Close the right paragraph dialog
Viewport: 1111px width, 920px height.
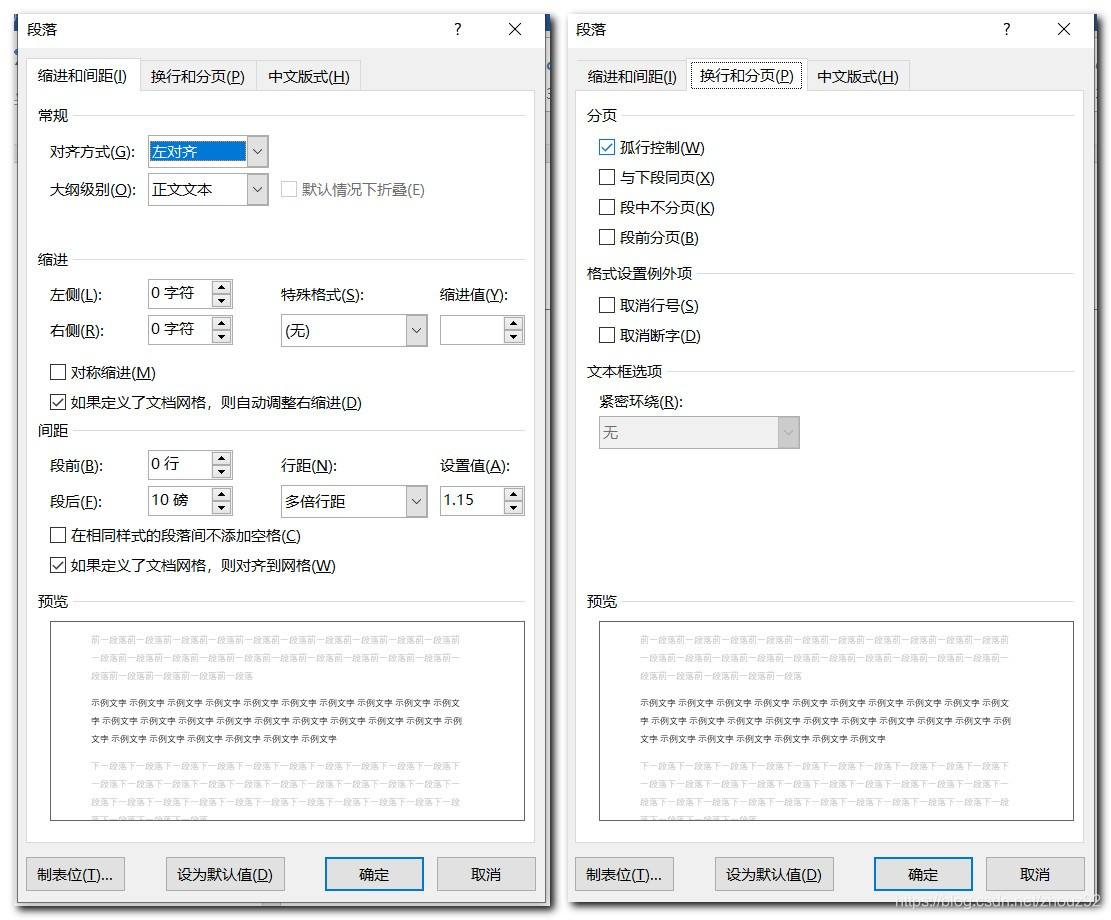(1064, 29)
